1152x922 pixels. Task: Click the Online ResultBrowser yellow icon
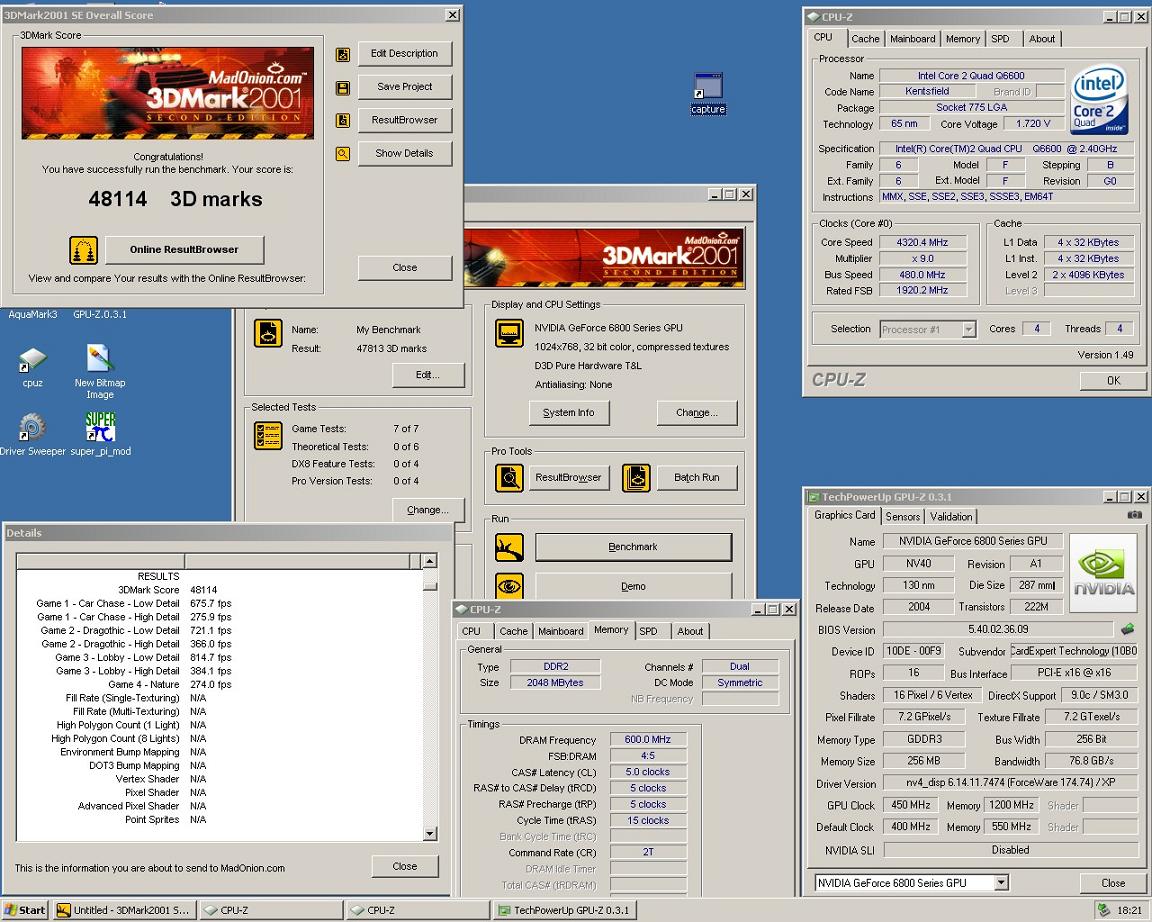coord(84,250)
